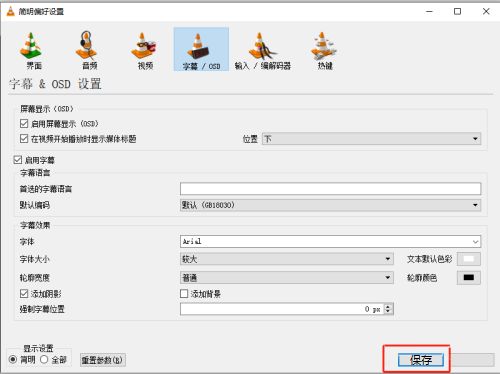Select the 简明 display settings radio button

coord(13,359)
